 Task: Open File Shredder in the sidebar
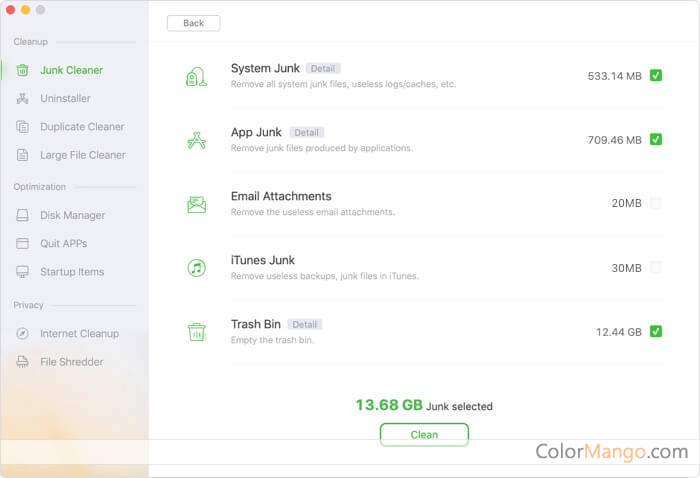(71, 362)
